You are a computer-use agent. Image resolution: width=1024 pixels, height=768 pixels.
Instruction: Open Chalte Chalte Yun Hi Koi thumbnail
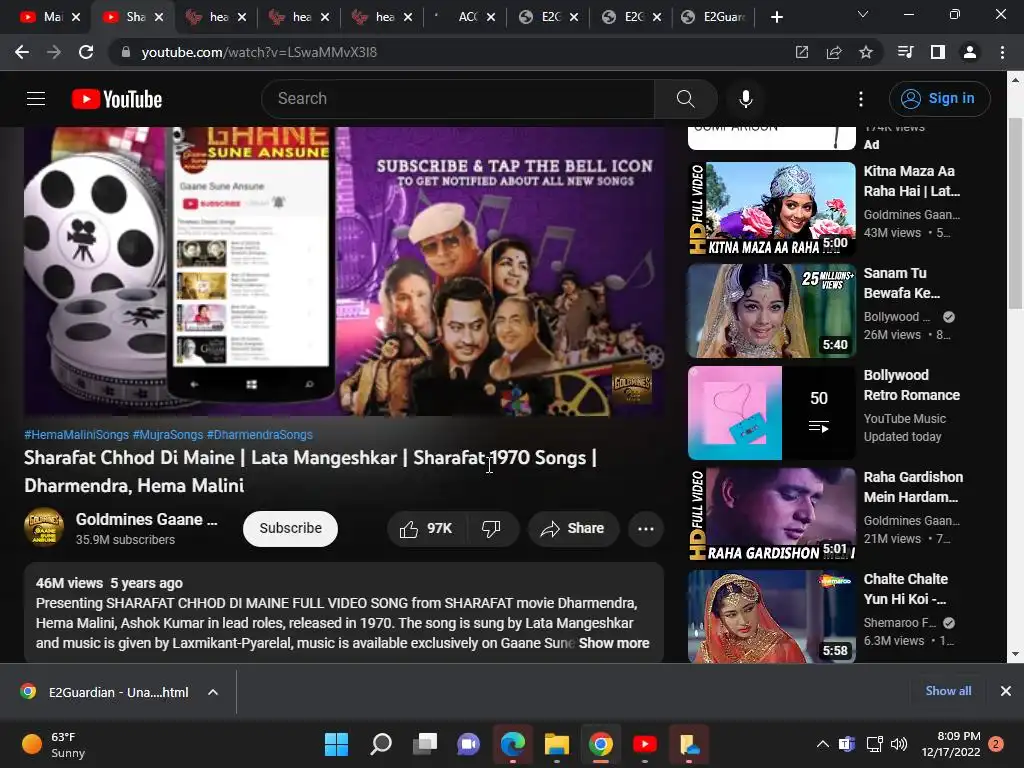(x=771, y=616)
